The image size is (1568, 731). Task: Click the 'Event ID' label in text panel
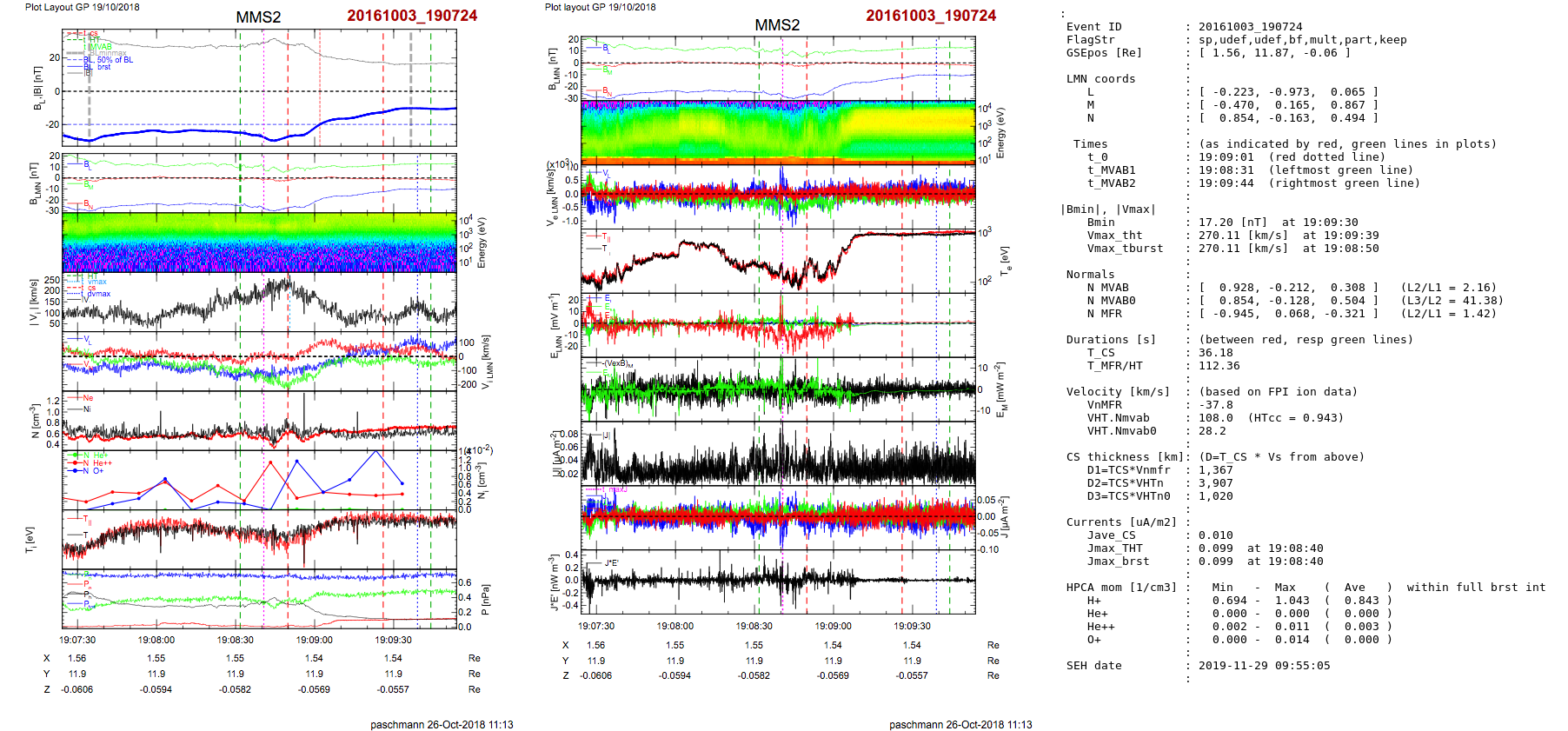tap(1093, 27)
